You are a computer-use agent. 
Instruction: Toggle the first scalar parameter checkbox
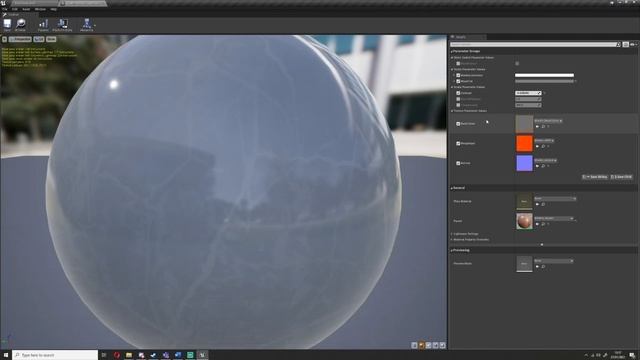coord(458,93)
